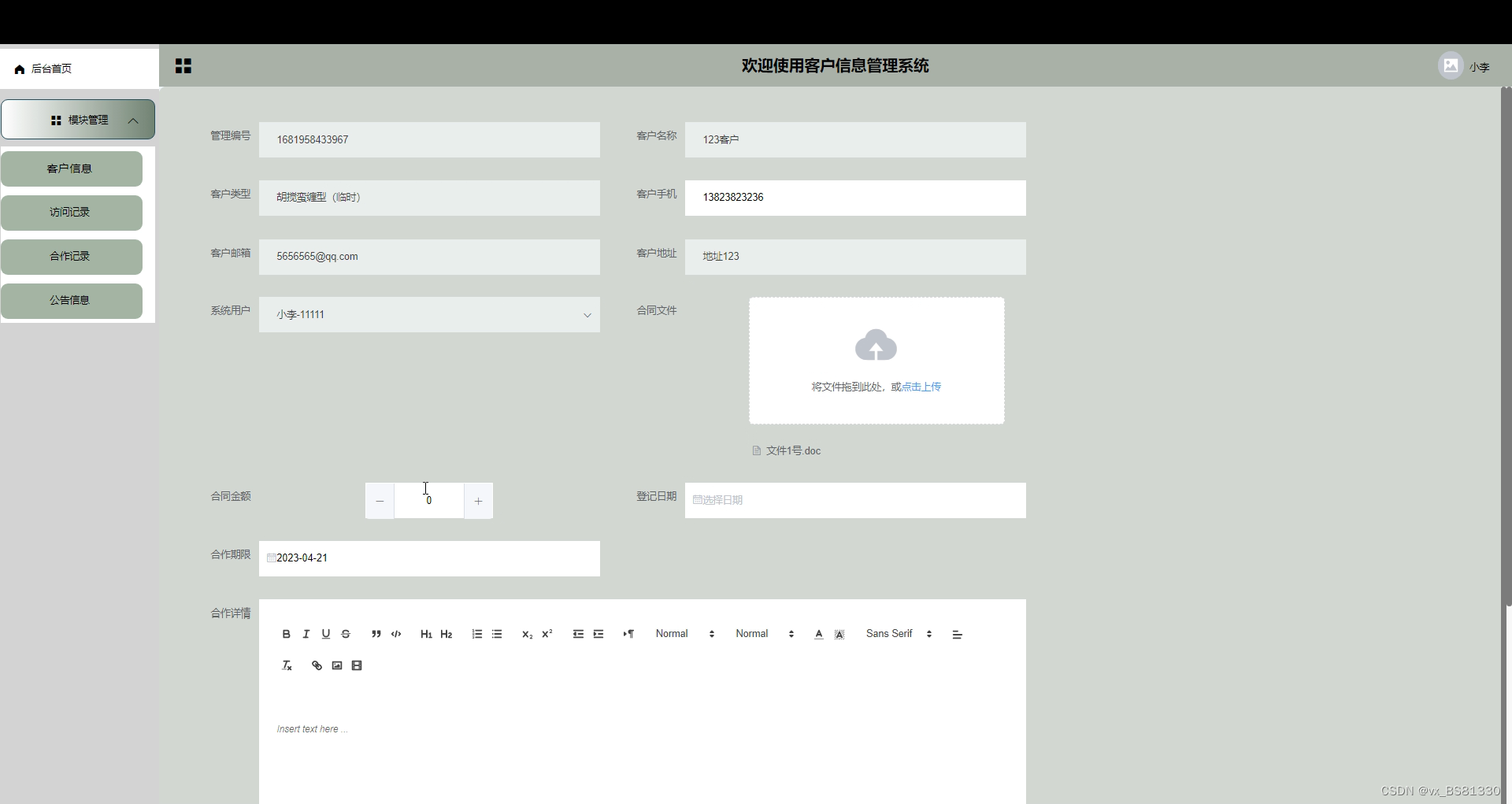This screenshot has height=804, width=1512.
Task: Click the cloud upload icon
Action: (x=876, y=345)
